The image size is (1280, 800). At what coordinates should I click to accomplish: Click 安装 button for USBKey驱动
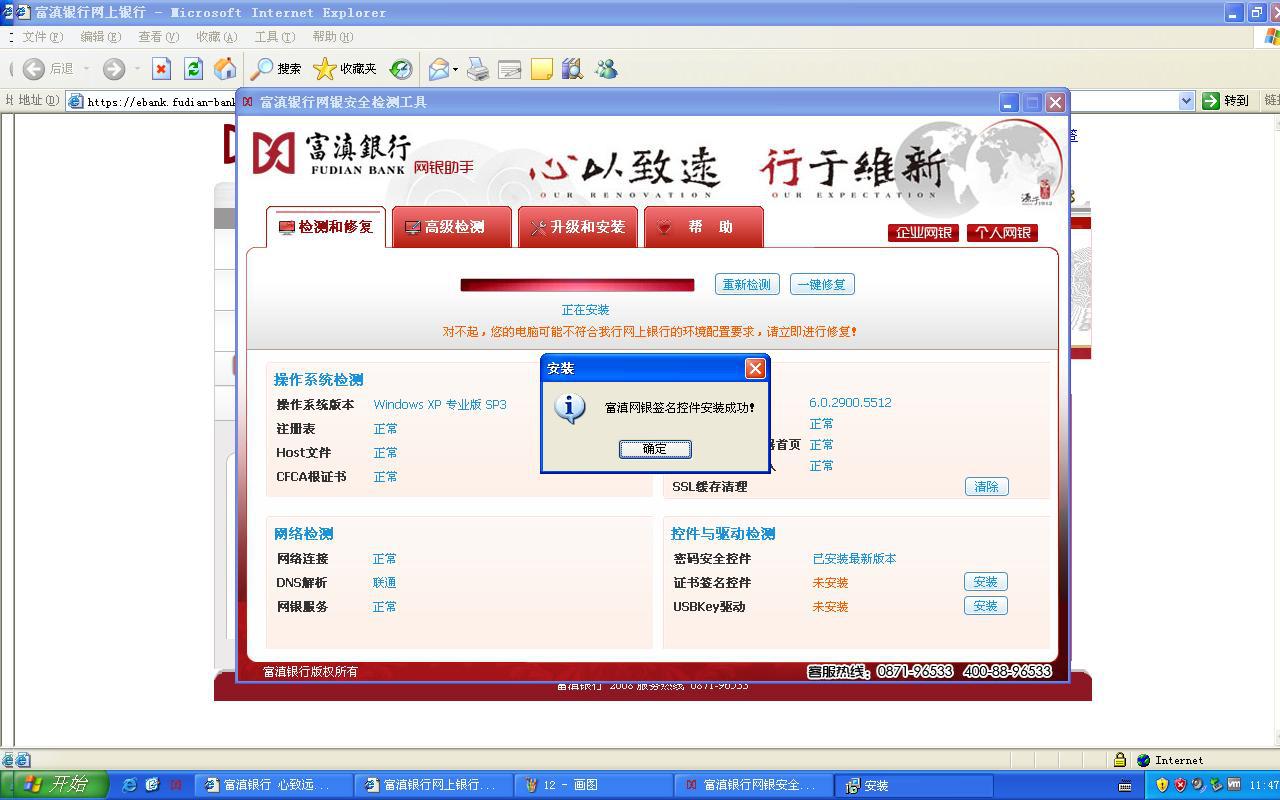985,606
